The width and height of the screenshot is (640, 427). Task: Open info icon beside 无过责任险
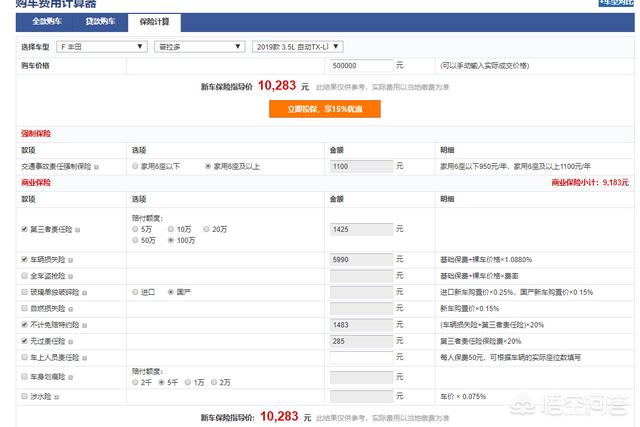(x=71, y=342)
